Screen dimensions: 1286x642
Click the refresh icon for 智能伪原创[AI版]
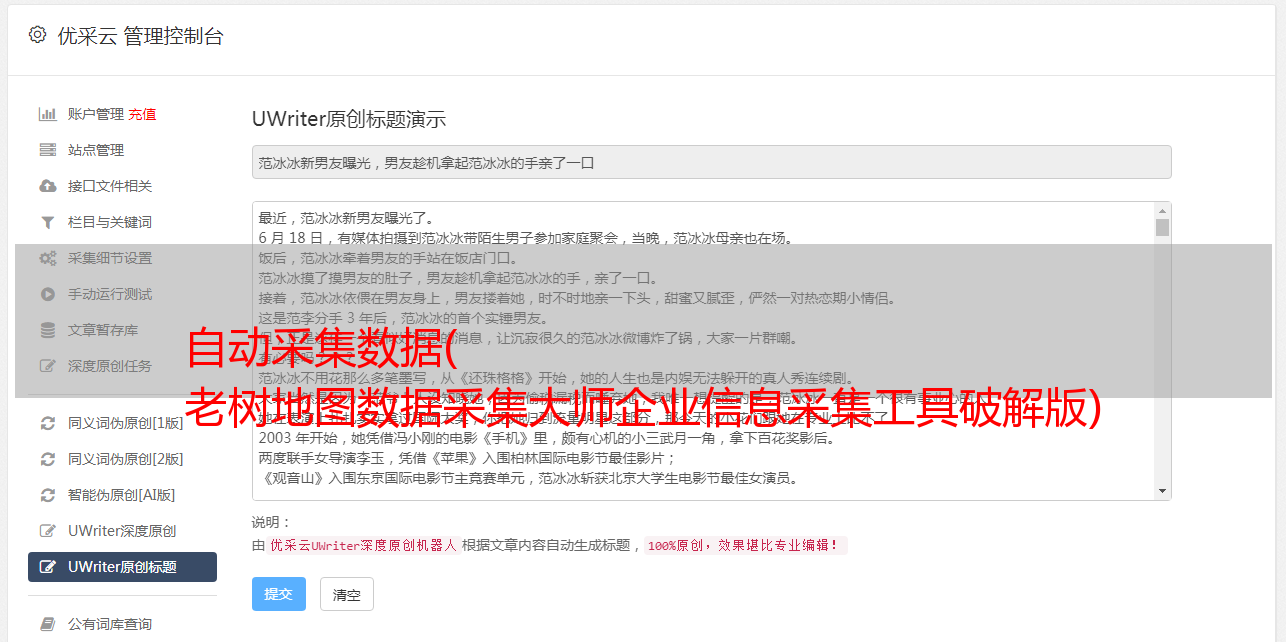tap(47, 495)
